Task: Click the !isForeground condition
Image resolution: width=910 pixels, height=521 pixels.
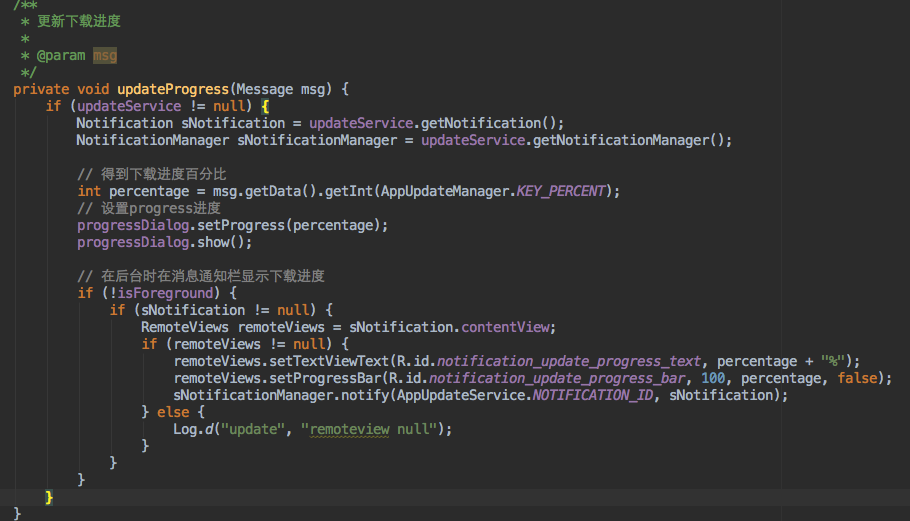Action: [161, 293]
